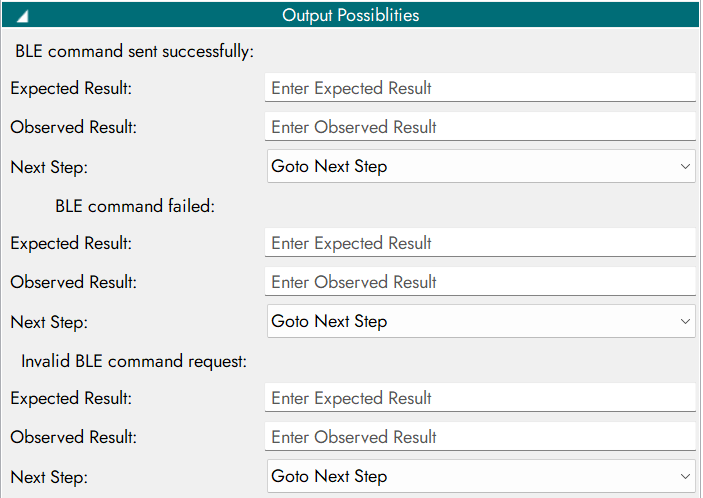Click Observed Result field under BLE command failed

click(480, 282)
